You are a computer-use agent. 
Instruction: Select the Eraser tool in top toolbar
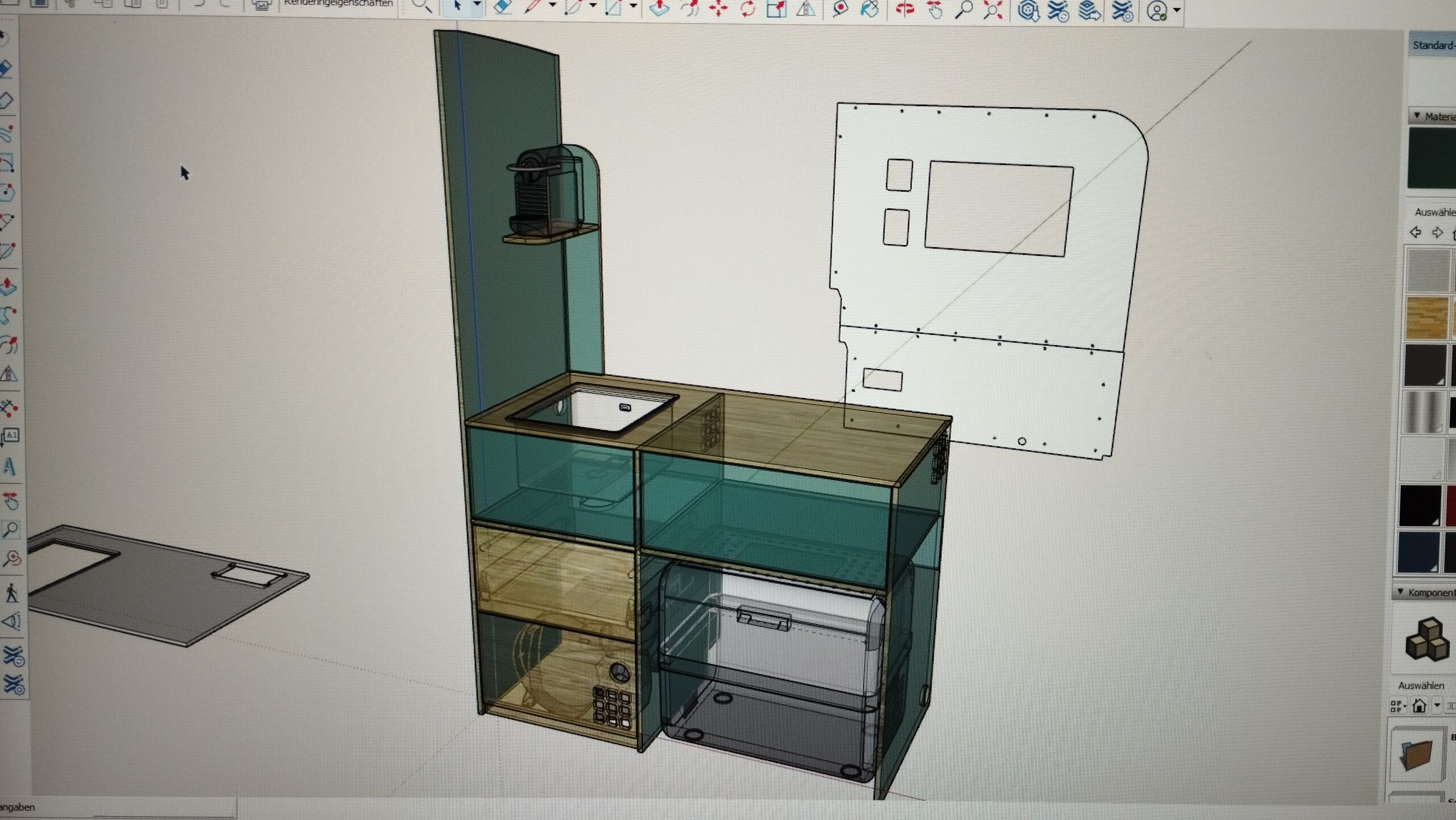[x=502, y=7]
